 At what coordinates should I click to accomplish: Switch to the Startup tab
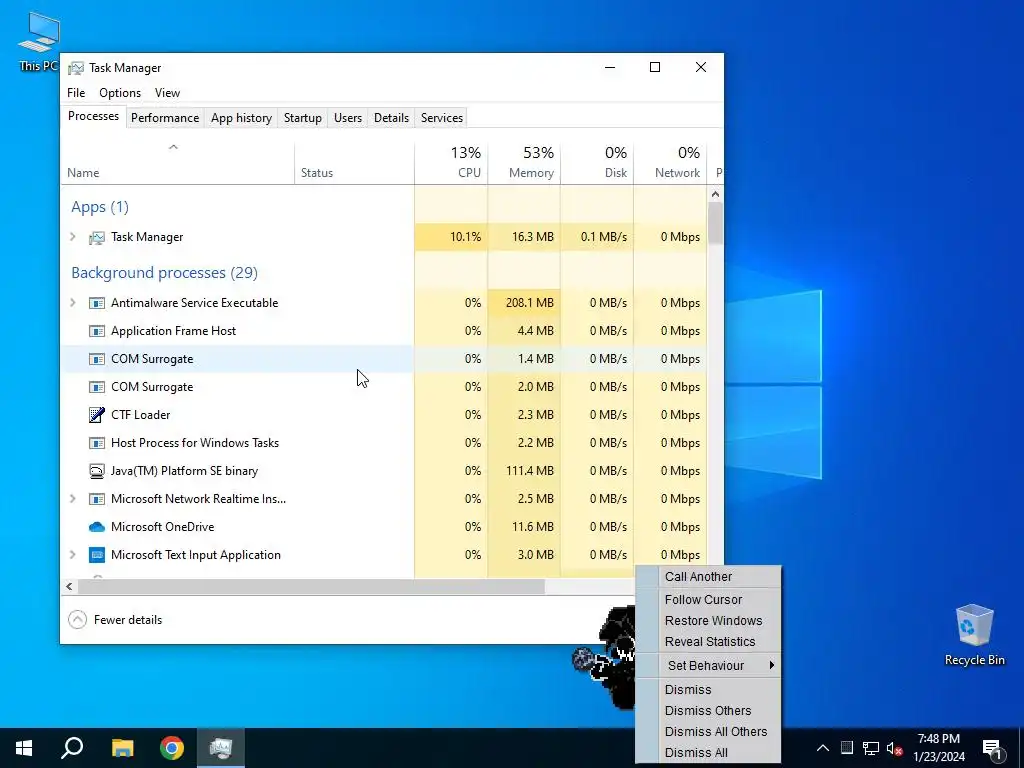click(x=302, y=118)
